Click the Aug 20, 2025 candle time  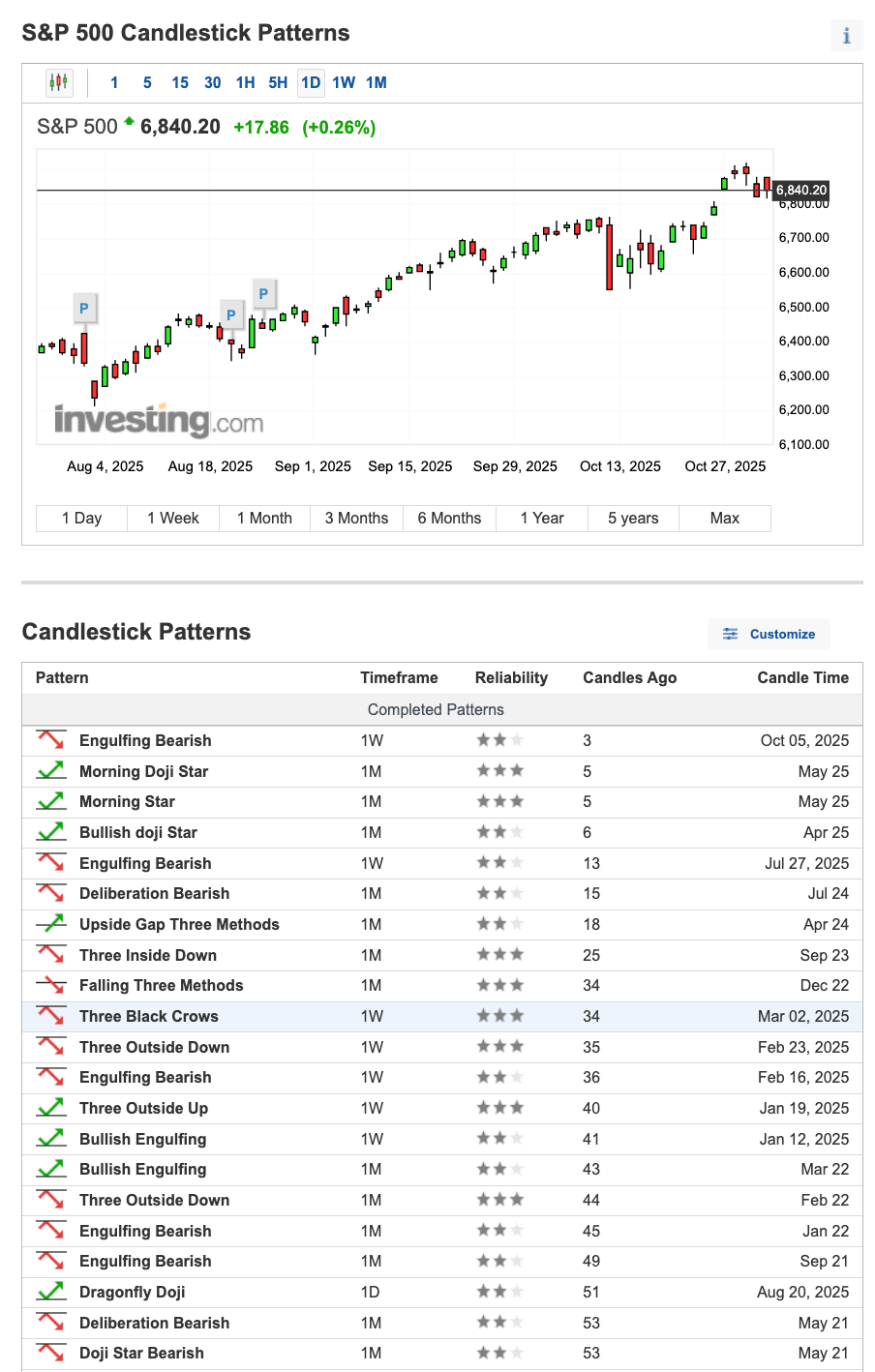coord(802,1292)
